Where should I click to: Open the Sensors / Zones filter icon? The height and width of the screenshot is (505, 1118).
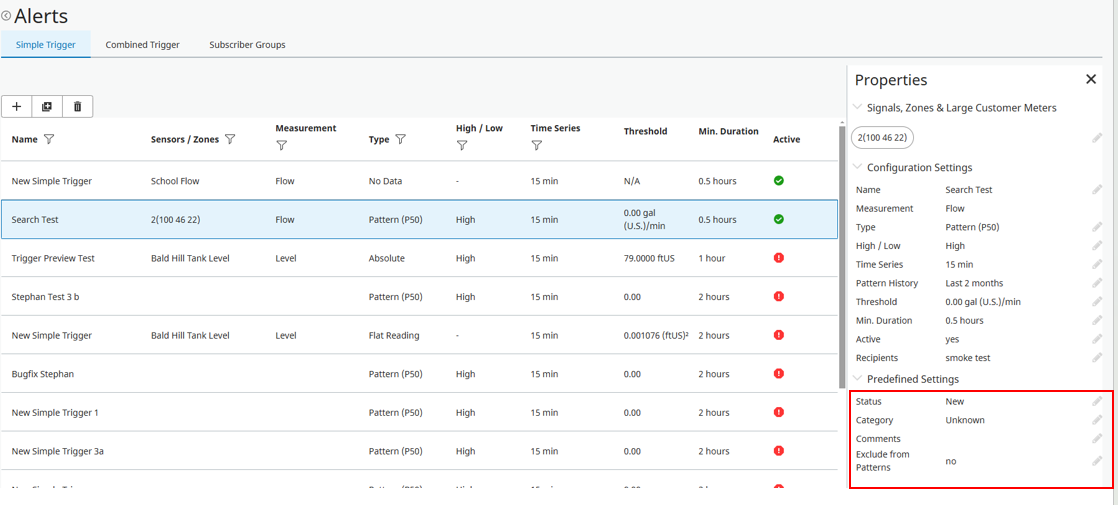(x=230, y=140)
